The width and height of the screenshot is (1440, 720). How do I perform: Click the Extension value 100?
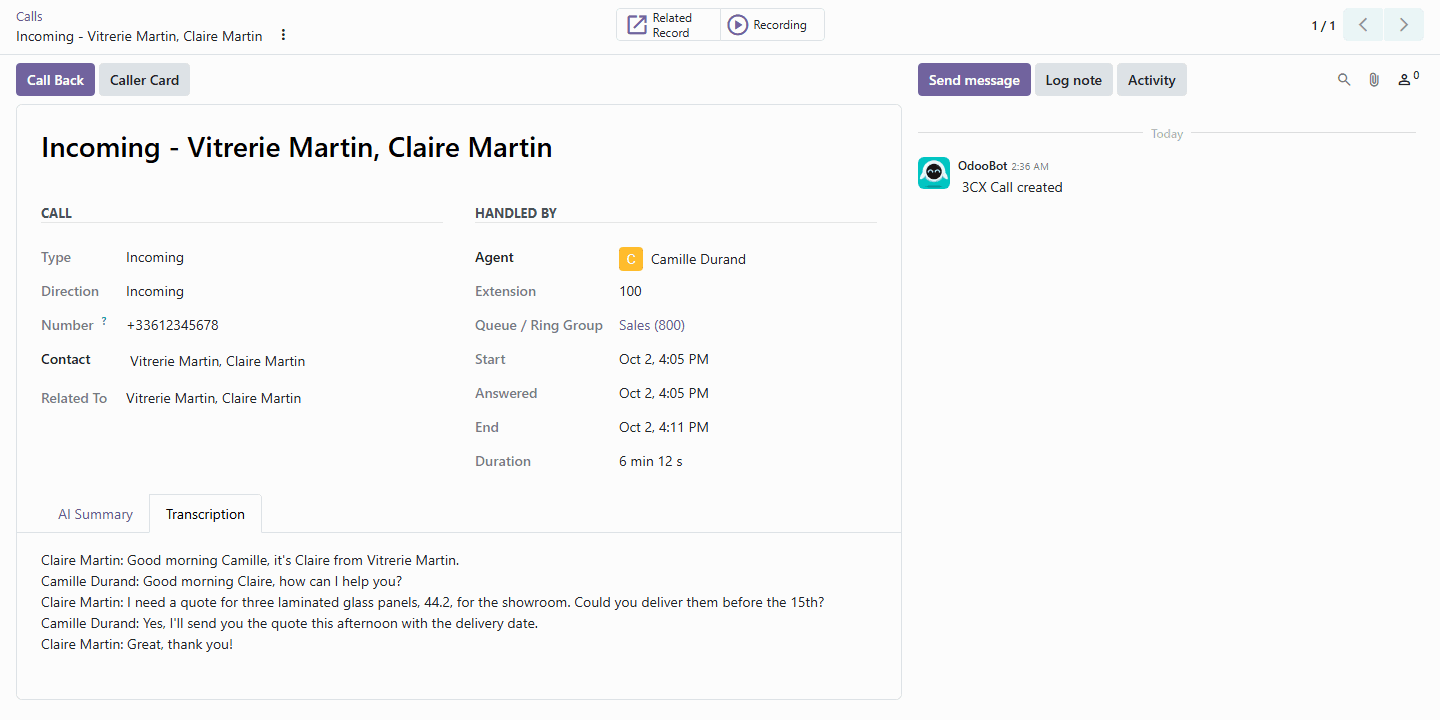630,291
